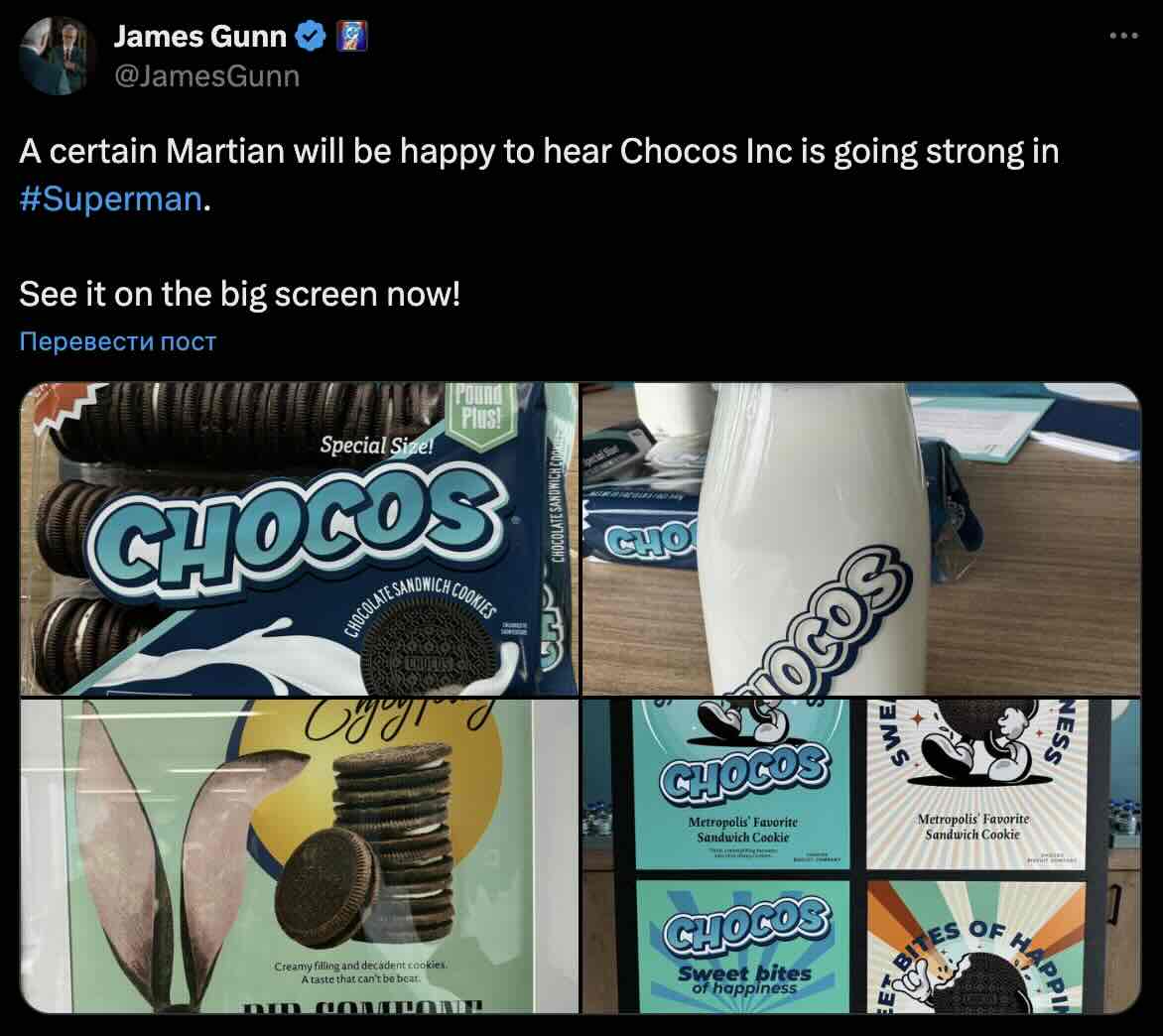
Task: Open the @JamesGunn handle link
Action: point(207,75)
